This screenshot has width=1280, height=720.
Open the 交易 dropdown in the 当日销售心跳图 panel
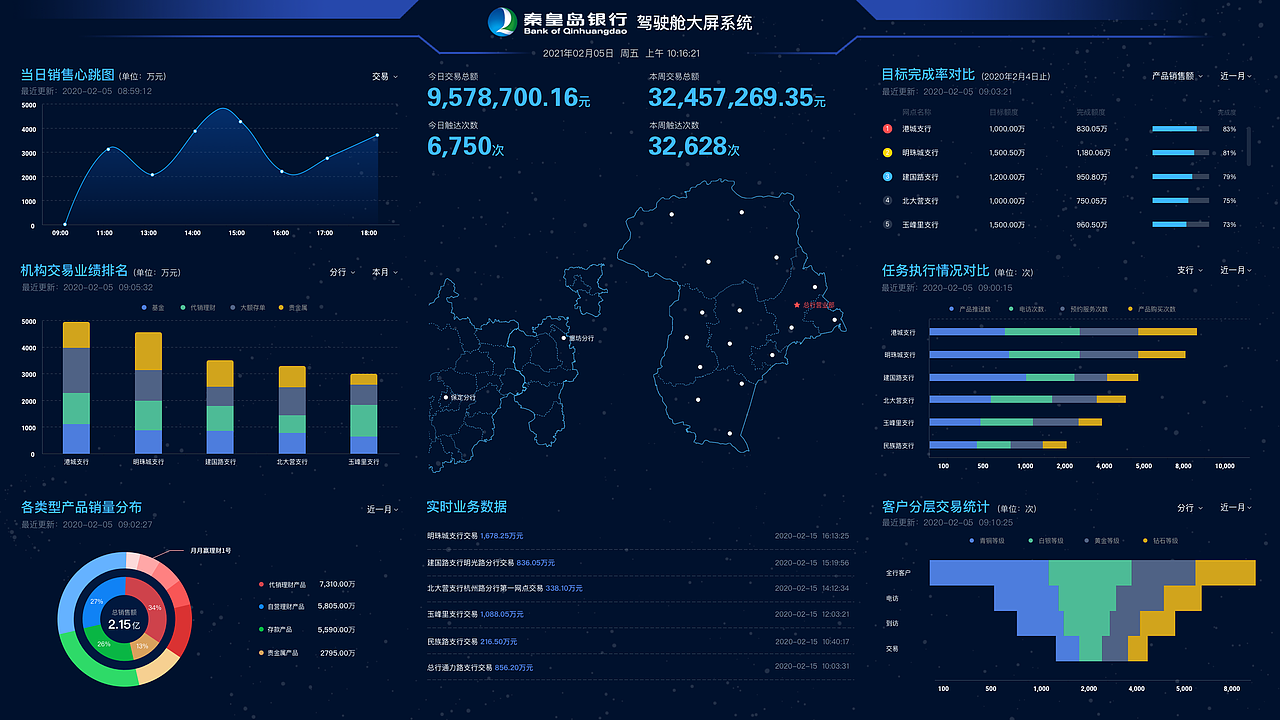pyautogui.click(x=385, y=76)
